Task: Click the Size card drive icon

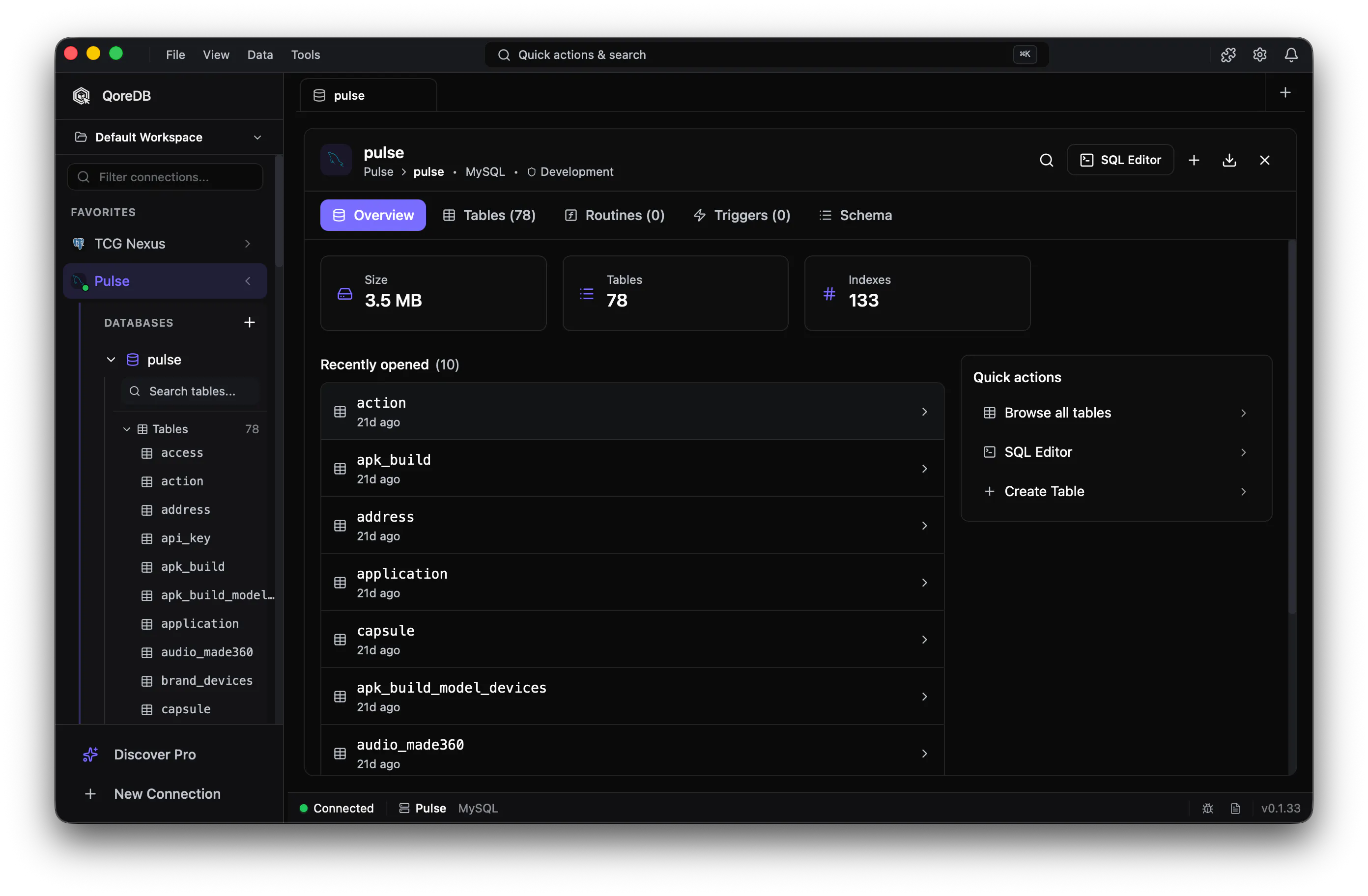Action: (x=345, y=294)
